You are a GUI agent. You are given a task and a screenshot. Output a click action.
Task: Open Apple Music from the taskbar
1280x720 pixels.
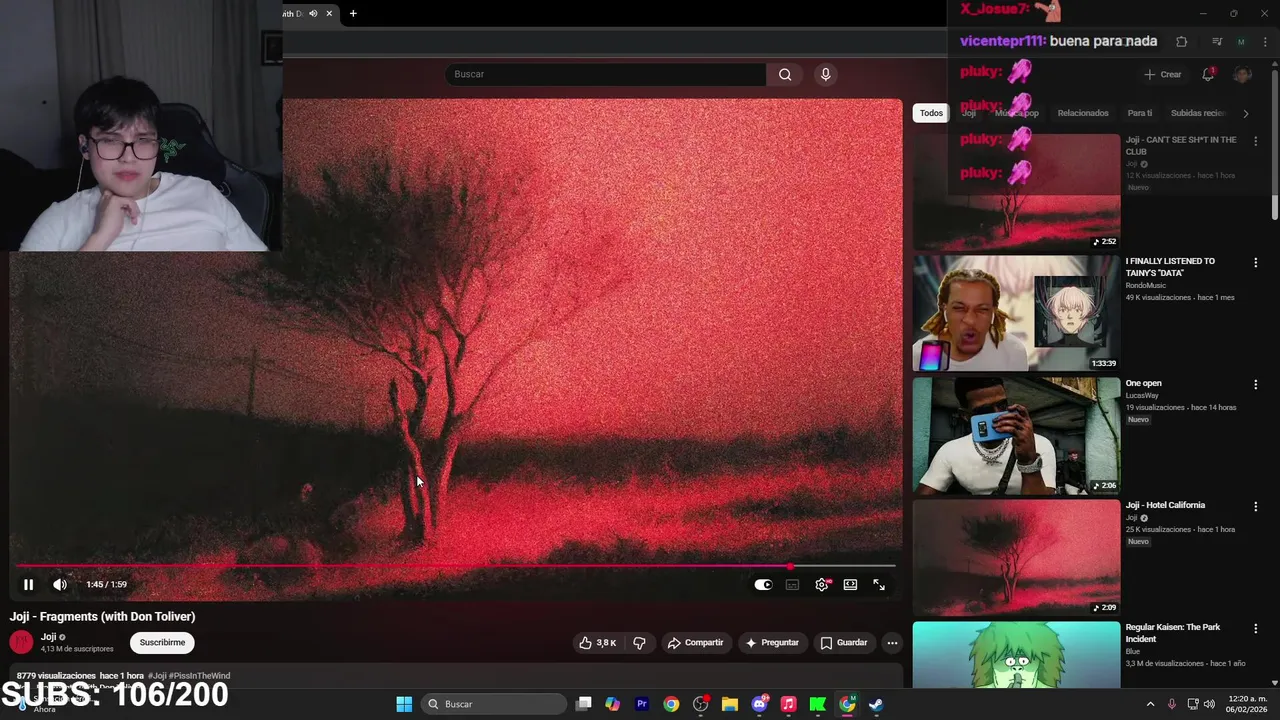click(x=788, y=704)
